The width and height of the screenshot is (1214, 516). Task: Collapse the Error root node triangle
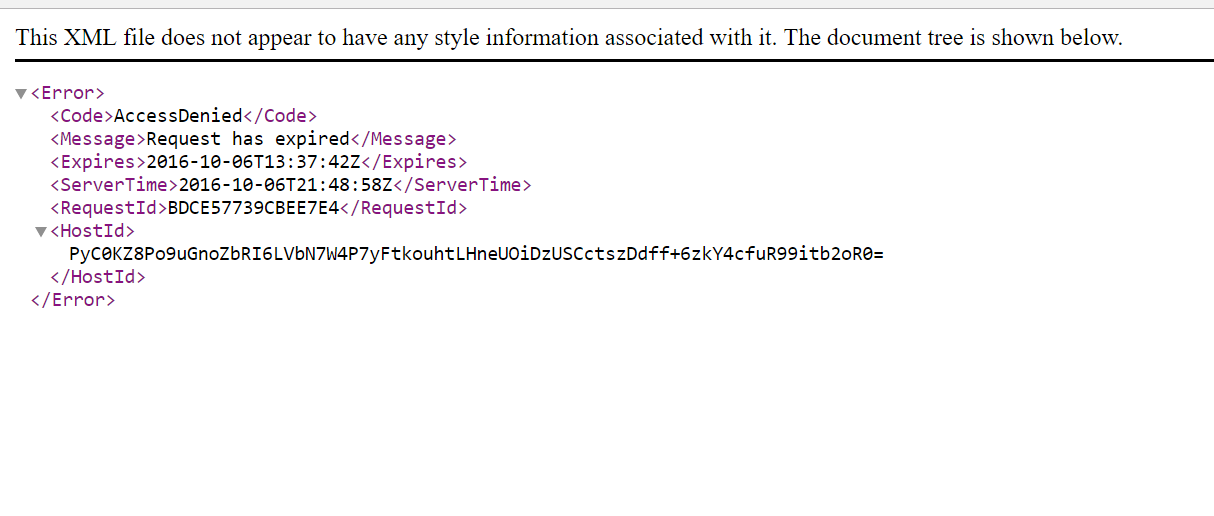coord(21,94)
